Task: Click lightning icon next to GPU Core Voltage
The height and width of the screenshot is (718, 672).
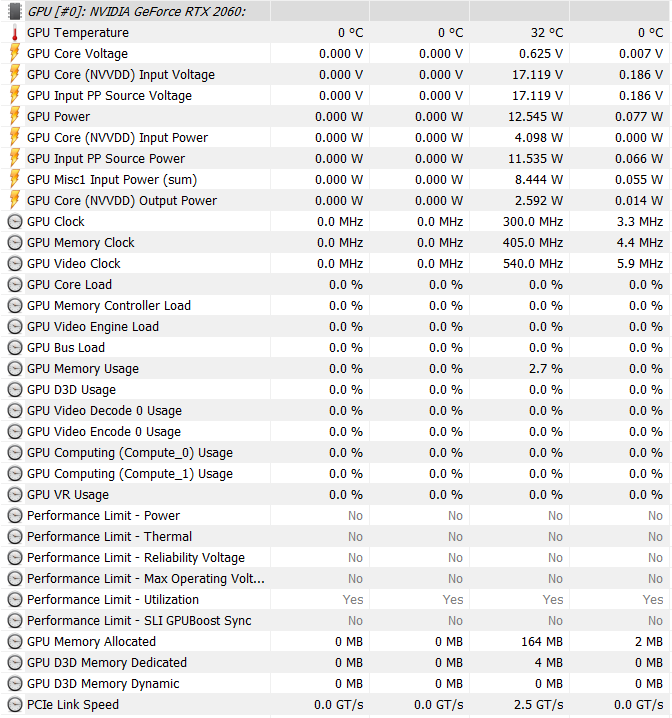Action: click(15, 54)
